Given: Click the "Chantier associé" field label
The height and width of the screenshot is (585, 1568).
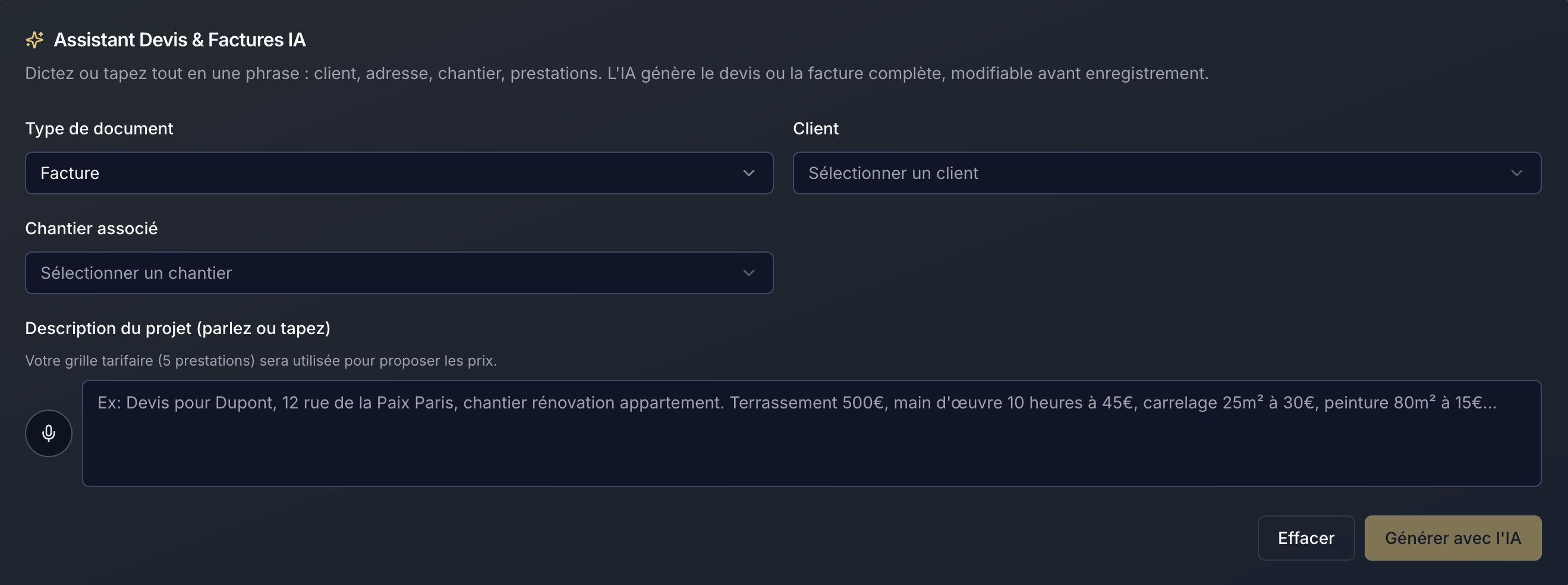Looking at the screenshot, I should [x=92, y=228].
